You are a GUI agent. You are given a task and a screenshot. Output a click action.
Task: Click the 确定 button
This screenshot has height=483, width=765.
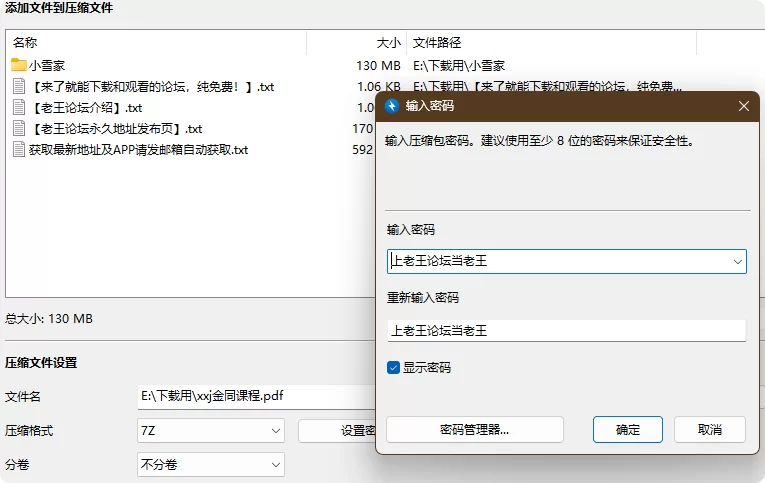[627, 430]
